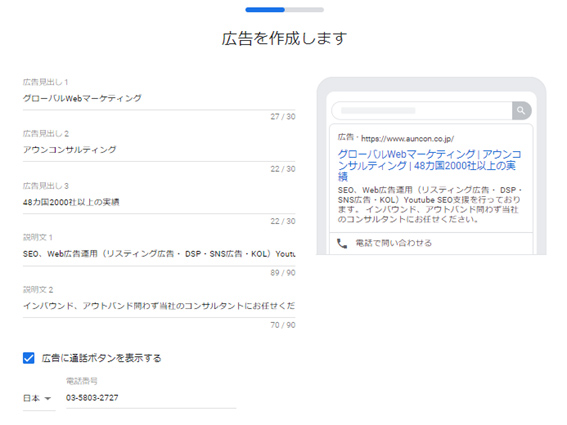Click the ad description text in preview
567x425 pixels.
(x=430, y=205)
